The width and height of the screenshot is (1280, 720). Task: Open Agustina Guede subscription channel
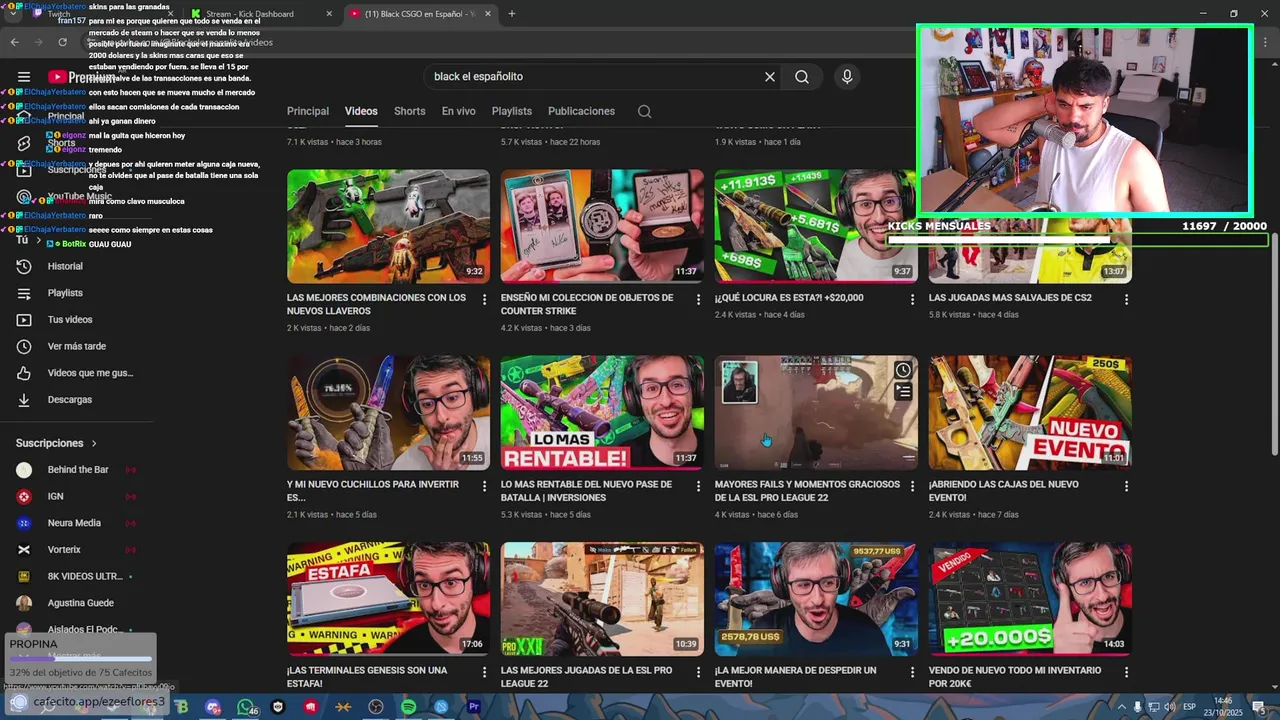pos(80,603)
